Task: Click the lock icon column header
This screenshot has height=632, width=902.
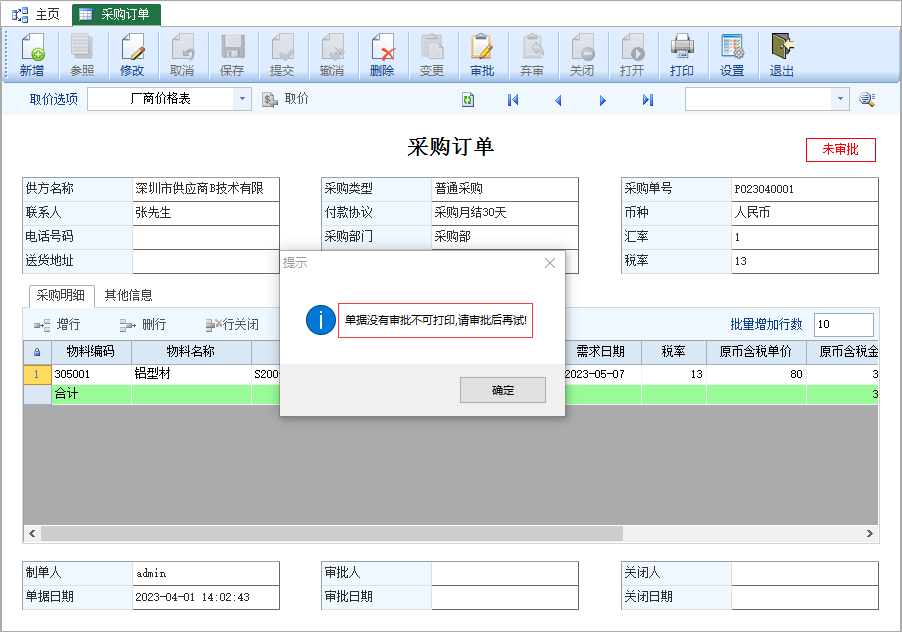Action: click(x=37, y=352)
